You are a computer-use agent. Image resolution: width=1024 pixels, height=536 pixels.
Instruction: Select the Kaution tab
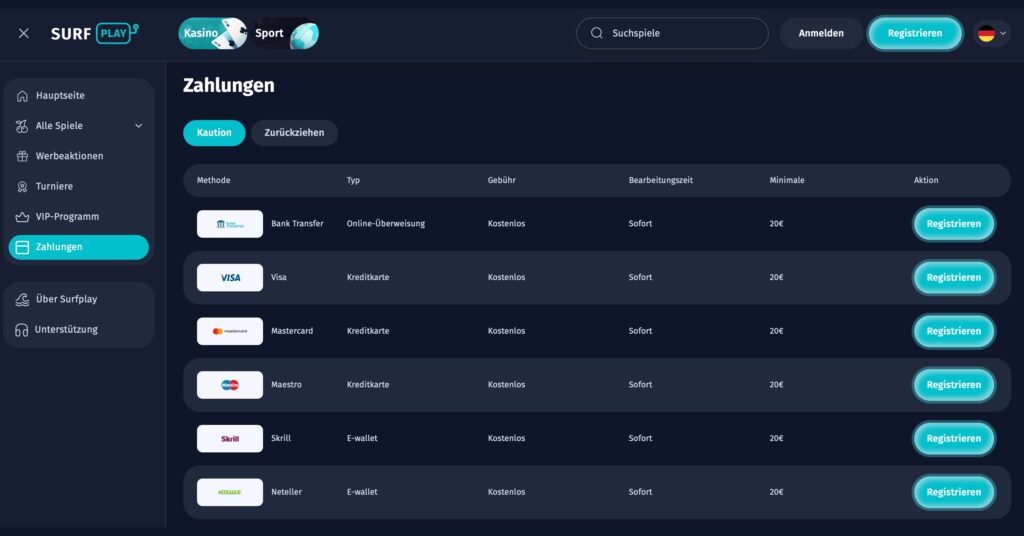(214, 133)
